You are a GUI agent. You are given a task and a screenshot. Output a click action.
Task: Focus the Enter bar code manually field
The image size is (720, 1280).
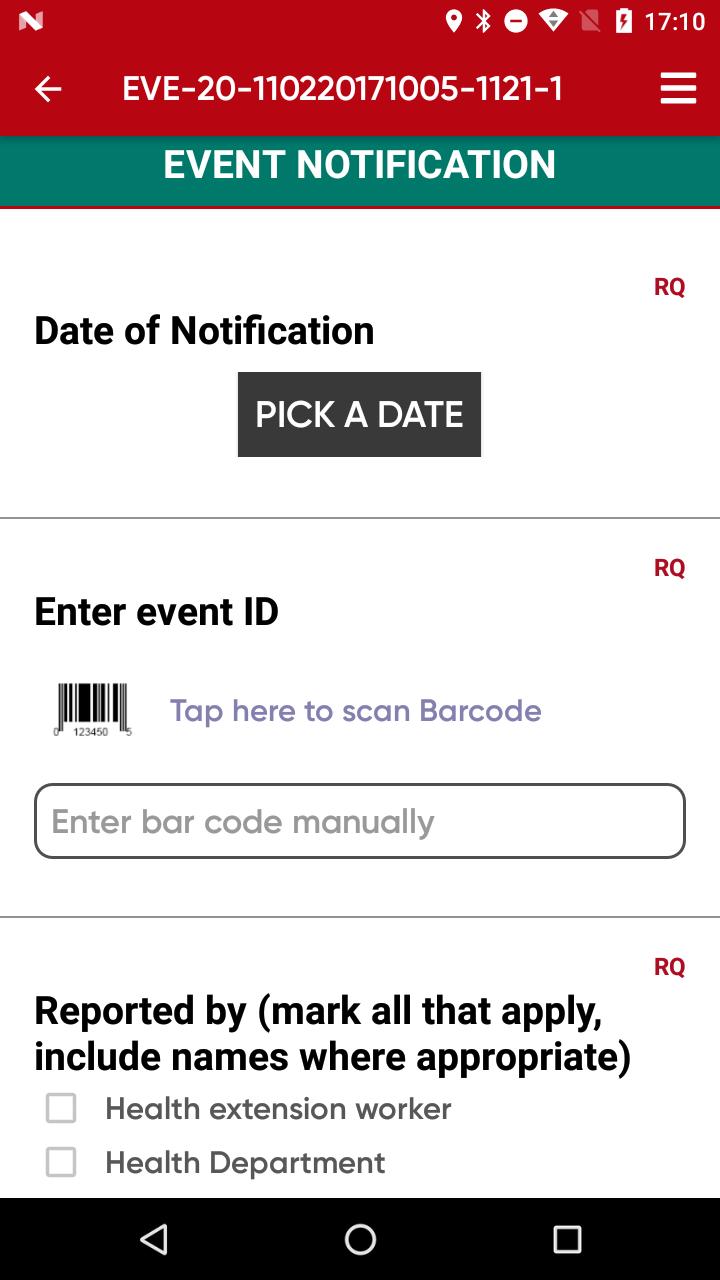[x=360, y=821]
